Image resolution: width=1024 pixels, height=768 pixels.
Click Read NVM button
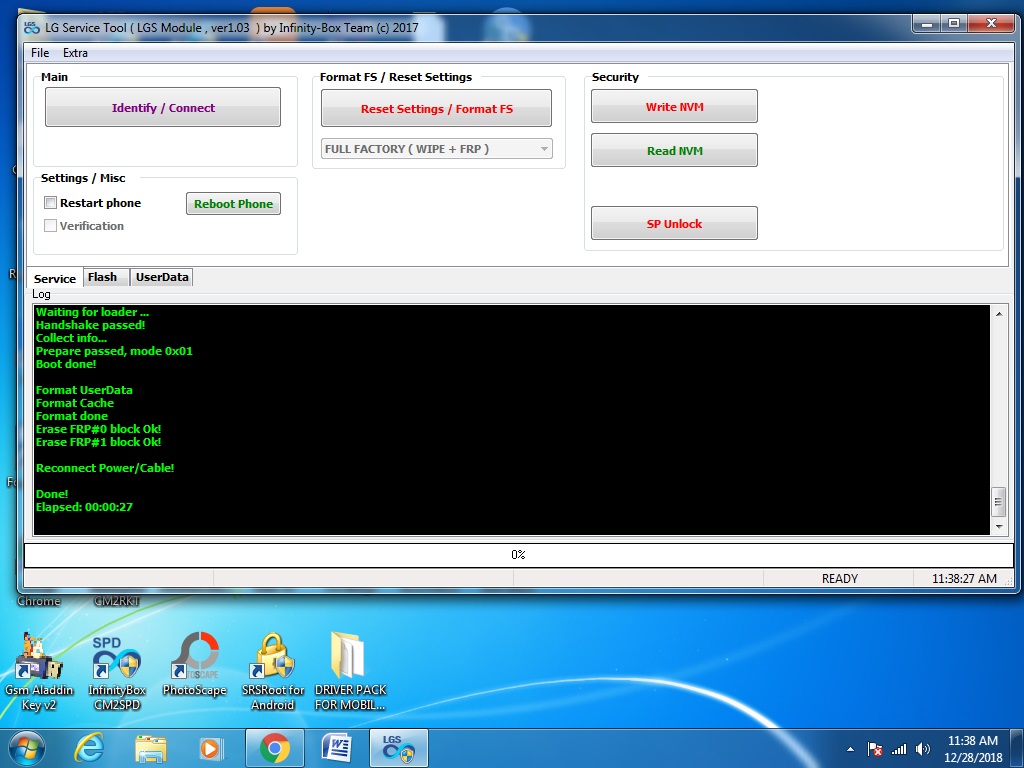(x=675, y=150)
